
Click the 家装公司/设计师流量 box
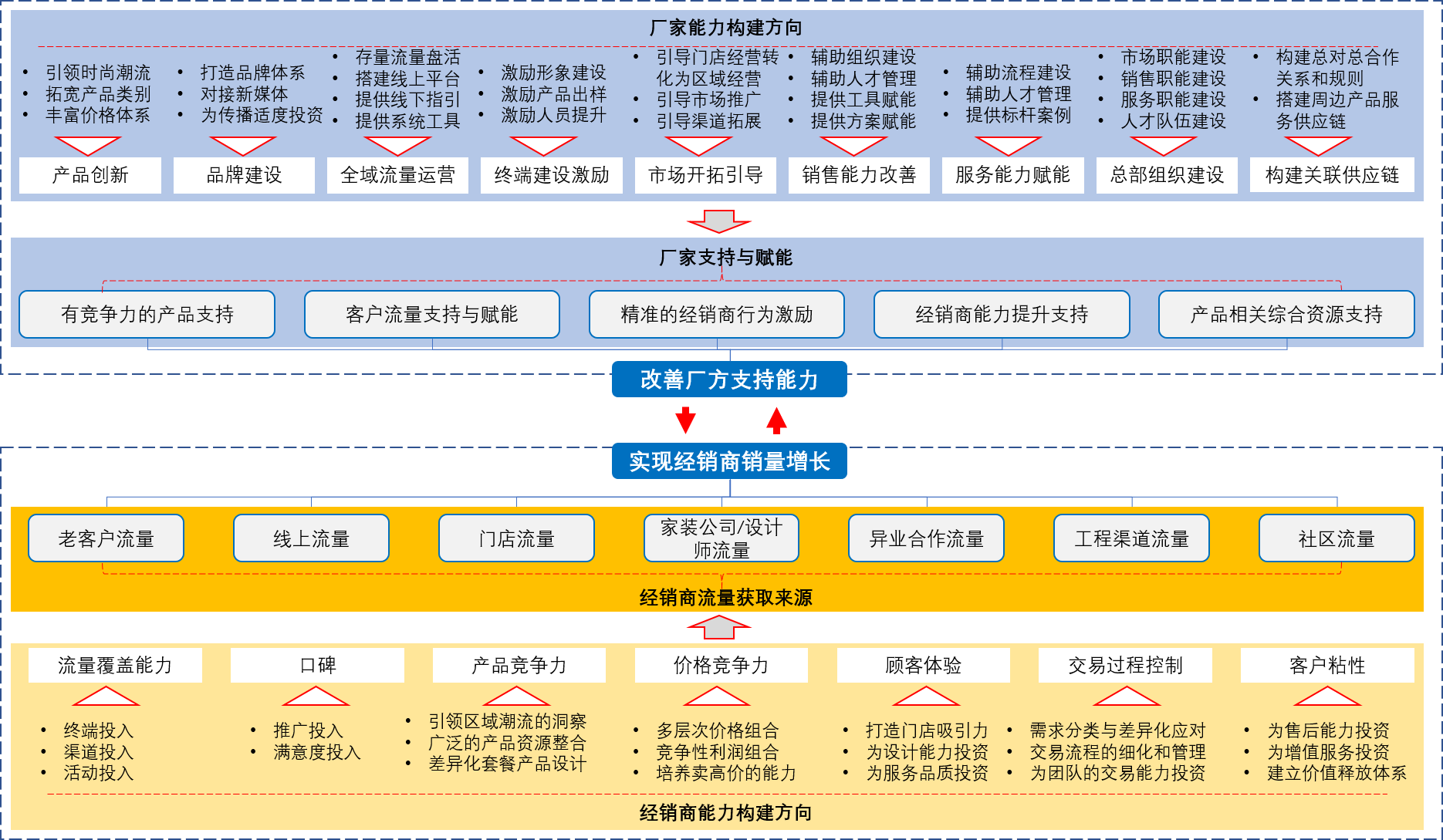pos(721,538)
